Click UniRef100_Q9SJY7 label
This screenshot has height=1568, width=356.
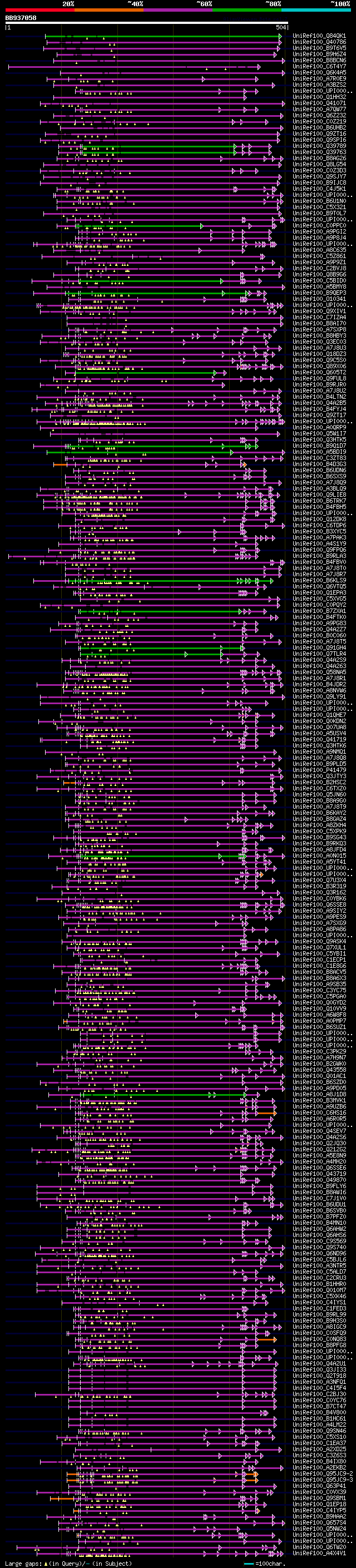[319, 176]
